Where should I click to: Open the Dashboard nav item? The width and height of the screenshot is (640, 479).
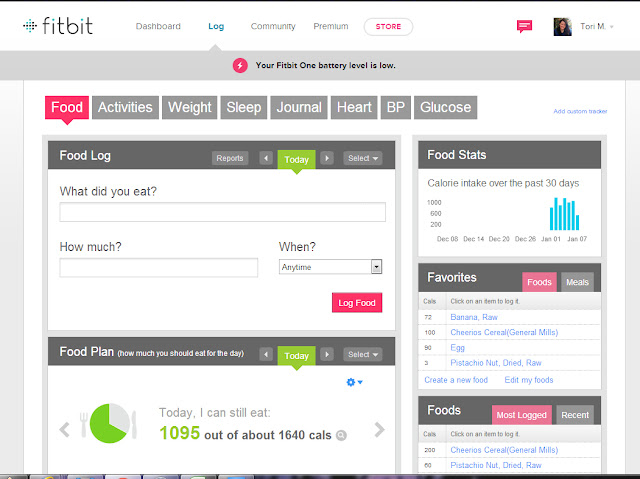click(158, 26)
